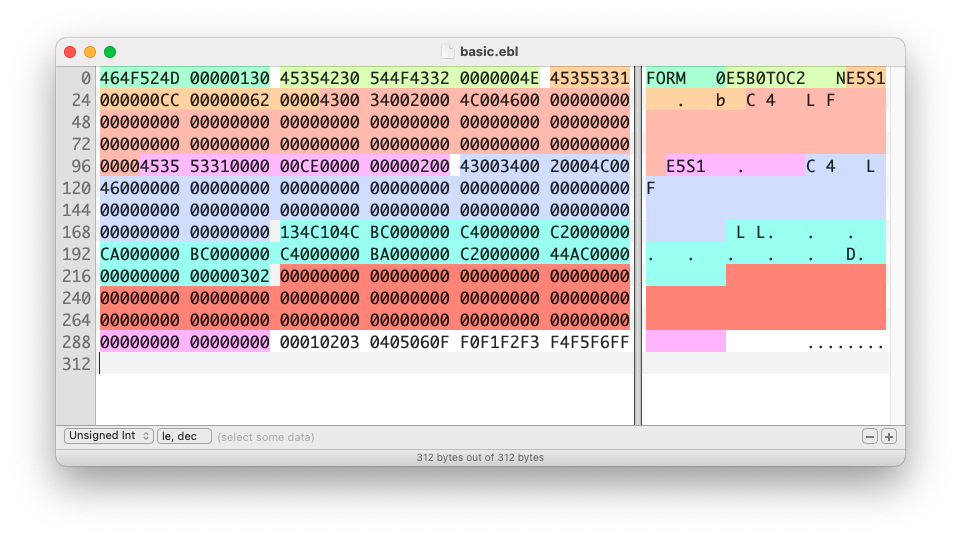Click the 'le, dec' format button
This screenshot has width=961, height=540.
(184, 436)
